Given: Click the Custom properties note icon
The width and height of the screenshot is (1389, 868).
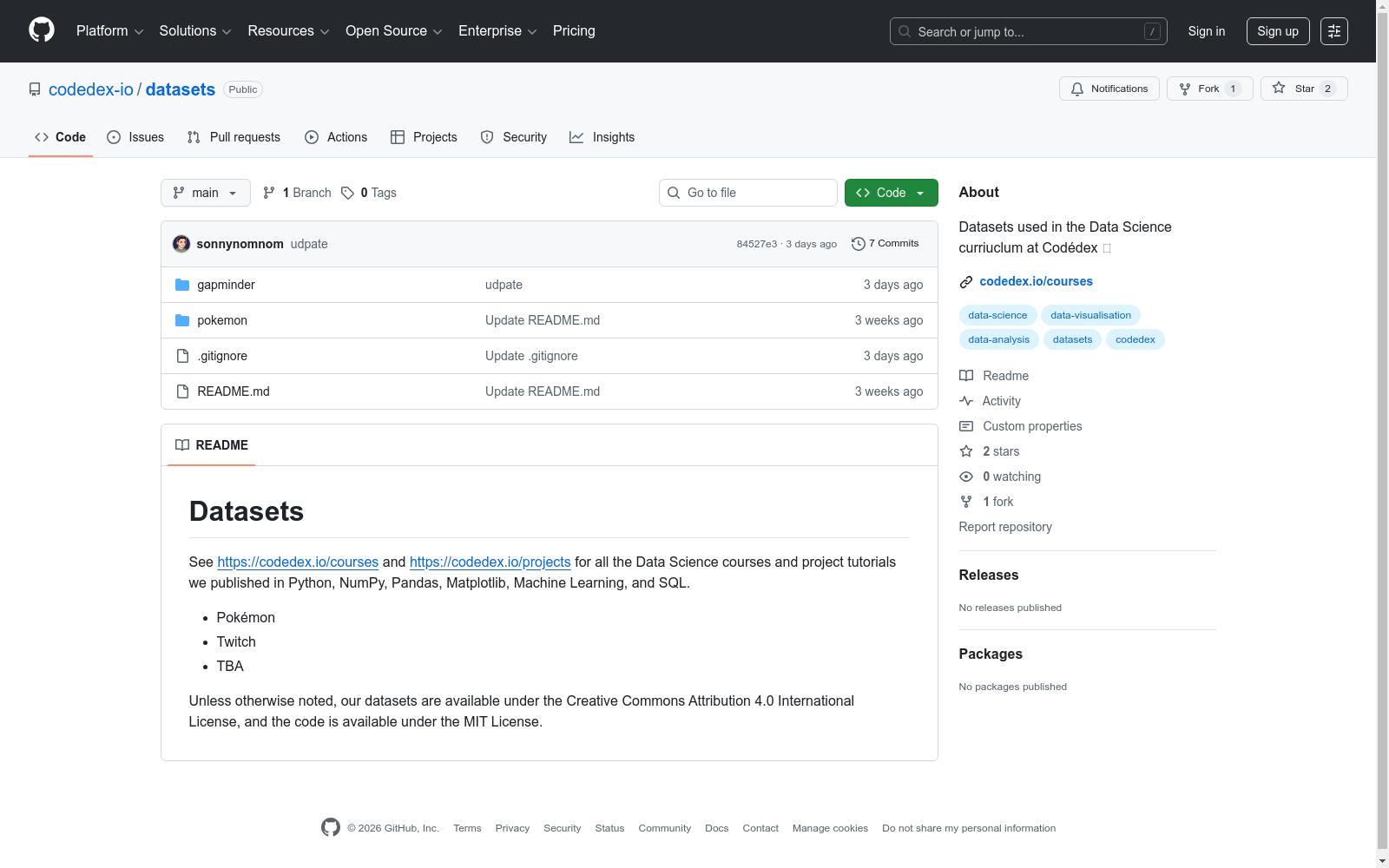Looking at the screenshot, I should point(966,426).
